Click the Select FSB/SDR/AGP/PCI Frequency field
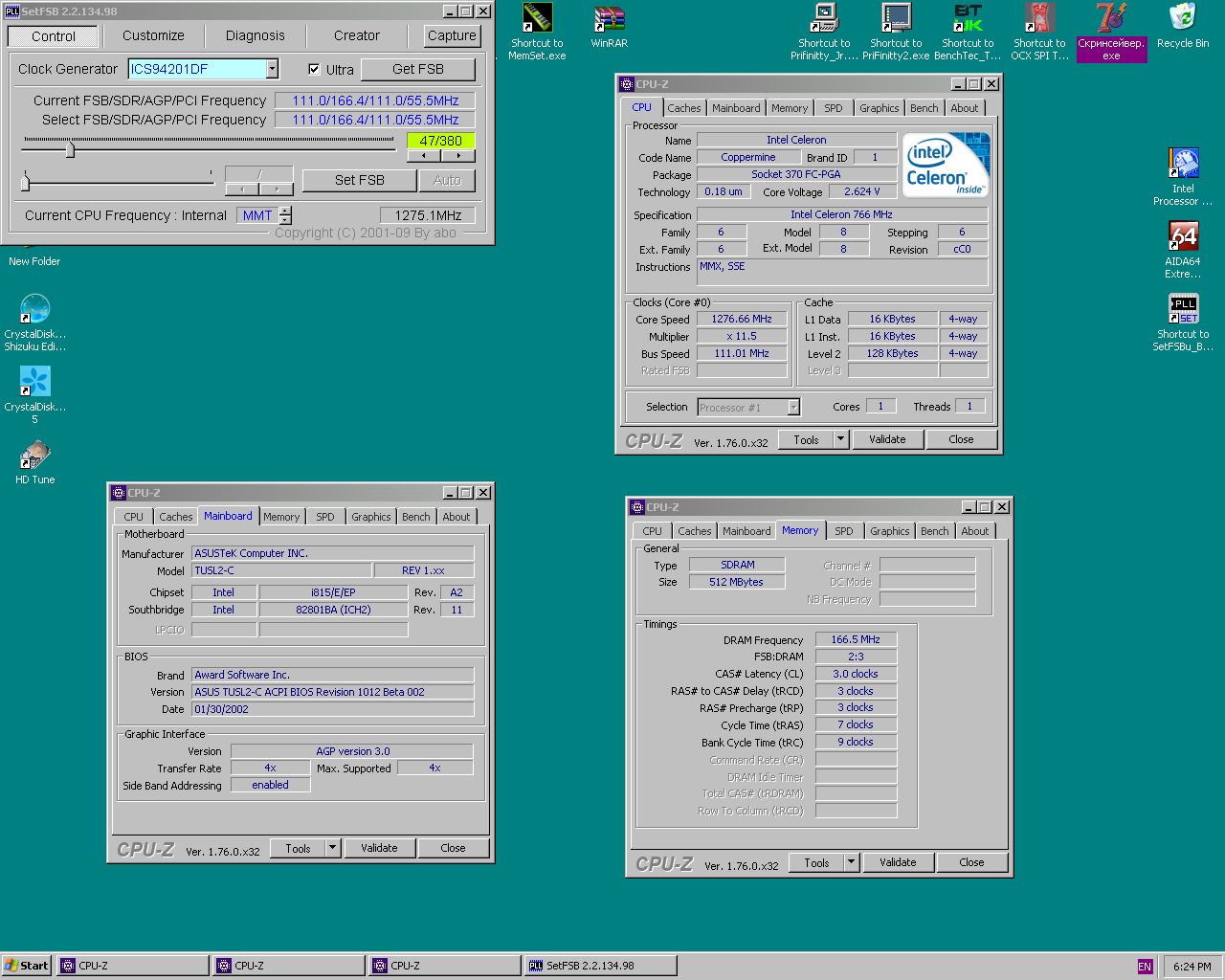Viewport: 1225px width, 980px height. [x=375, y=120]
